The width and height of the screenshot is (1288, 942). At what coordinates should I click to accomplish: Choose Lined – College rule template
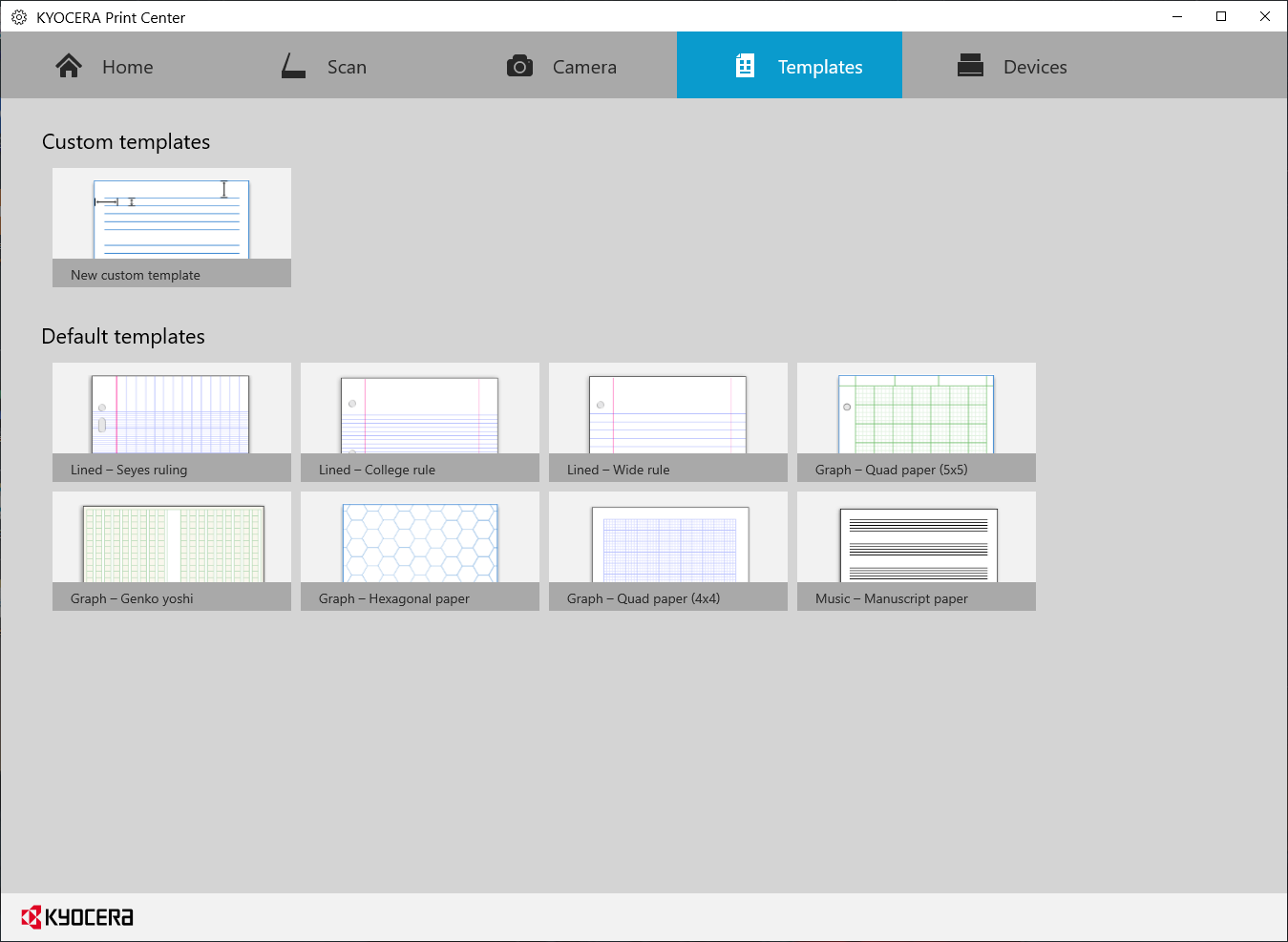point(420,422)
